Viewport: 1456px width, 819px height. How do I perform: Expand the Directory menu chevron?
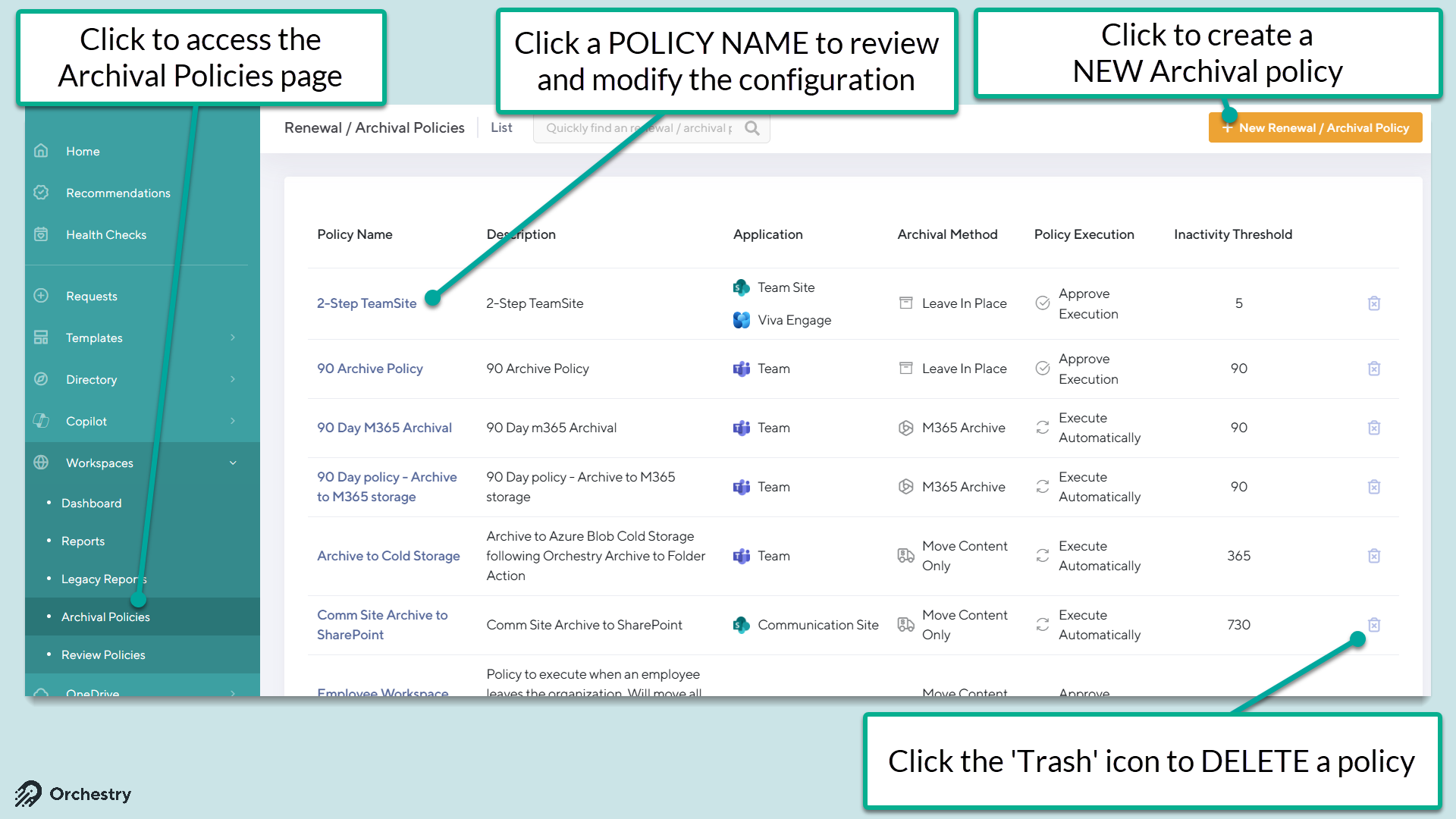(233, 379)
